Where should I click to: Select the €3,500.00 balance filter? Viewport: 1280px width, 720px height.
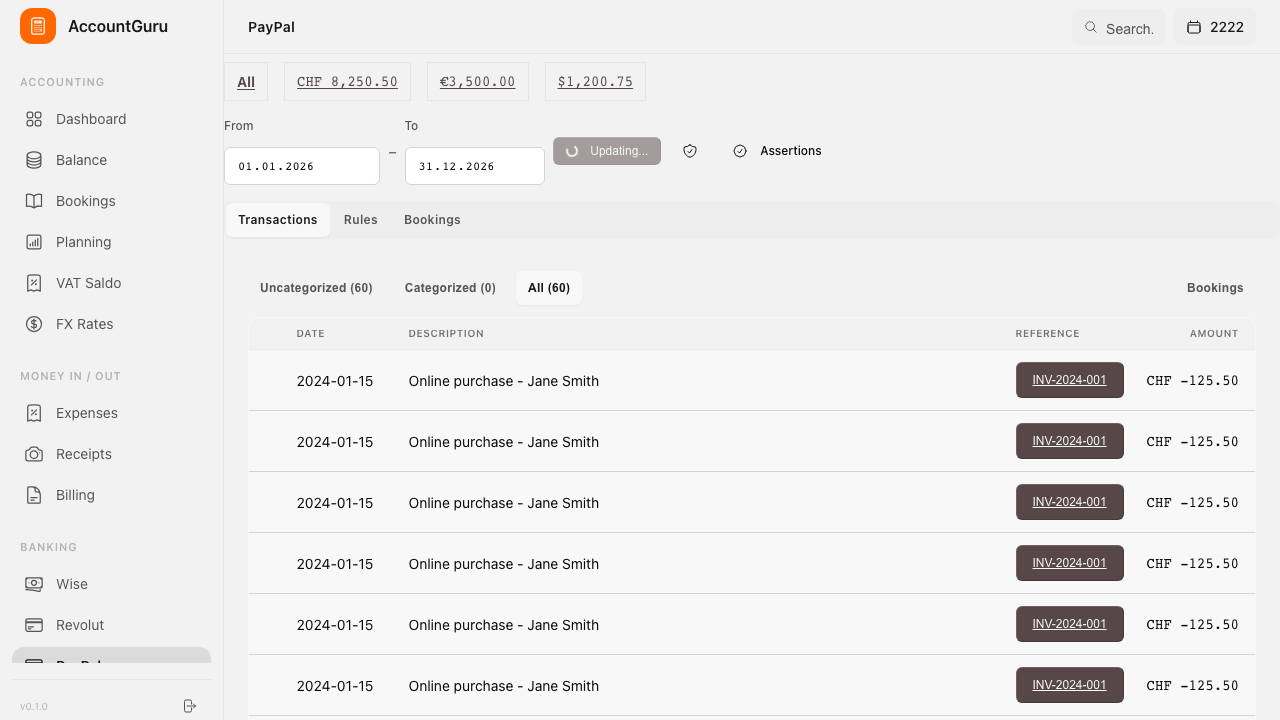[x=478, y=82]
